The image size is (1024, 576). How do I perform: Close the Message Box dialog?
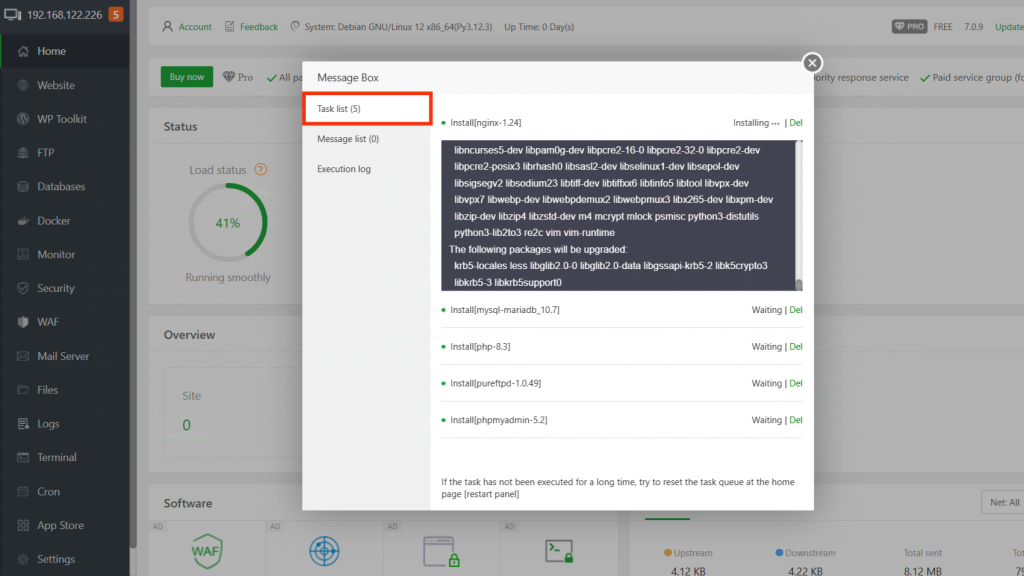coord(812,63)
